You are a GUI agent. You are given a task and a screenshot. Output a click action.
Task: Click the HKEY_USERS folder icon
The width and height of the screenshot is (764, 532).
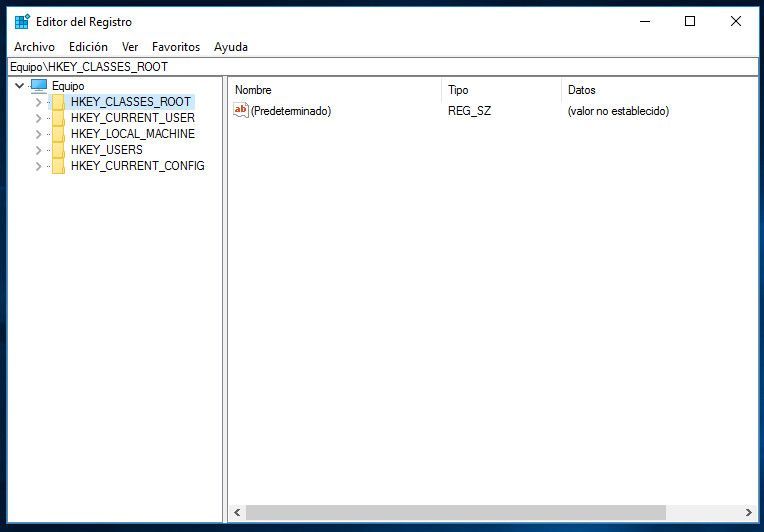[58, 150]
